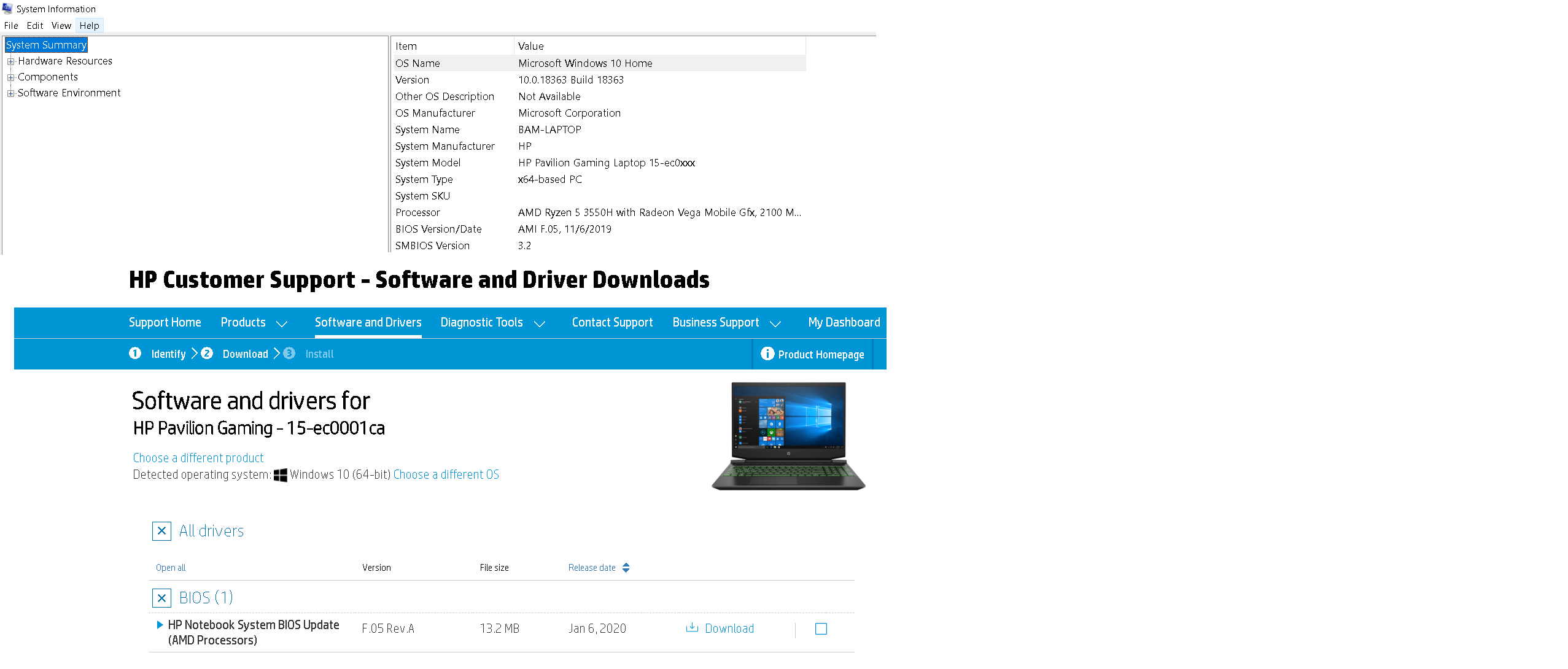Expand the Components tree node
The height and width of the screenshot is (669, 1568).
(x=10, y=77)
